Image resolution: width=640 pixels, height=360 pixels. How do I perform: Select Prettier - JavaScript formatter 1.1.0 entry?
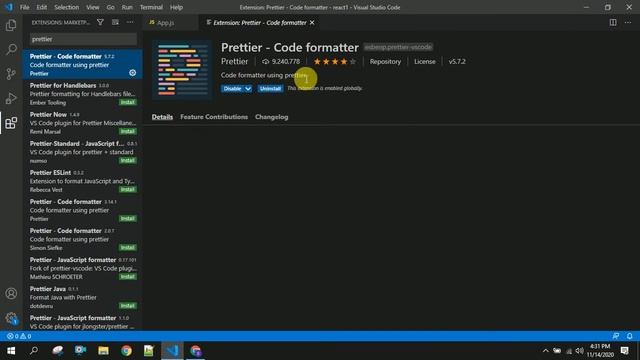click(82, 322)
